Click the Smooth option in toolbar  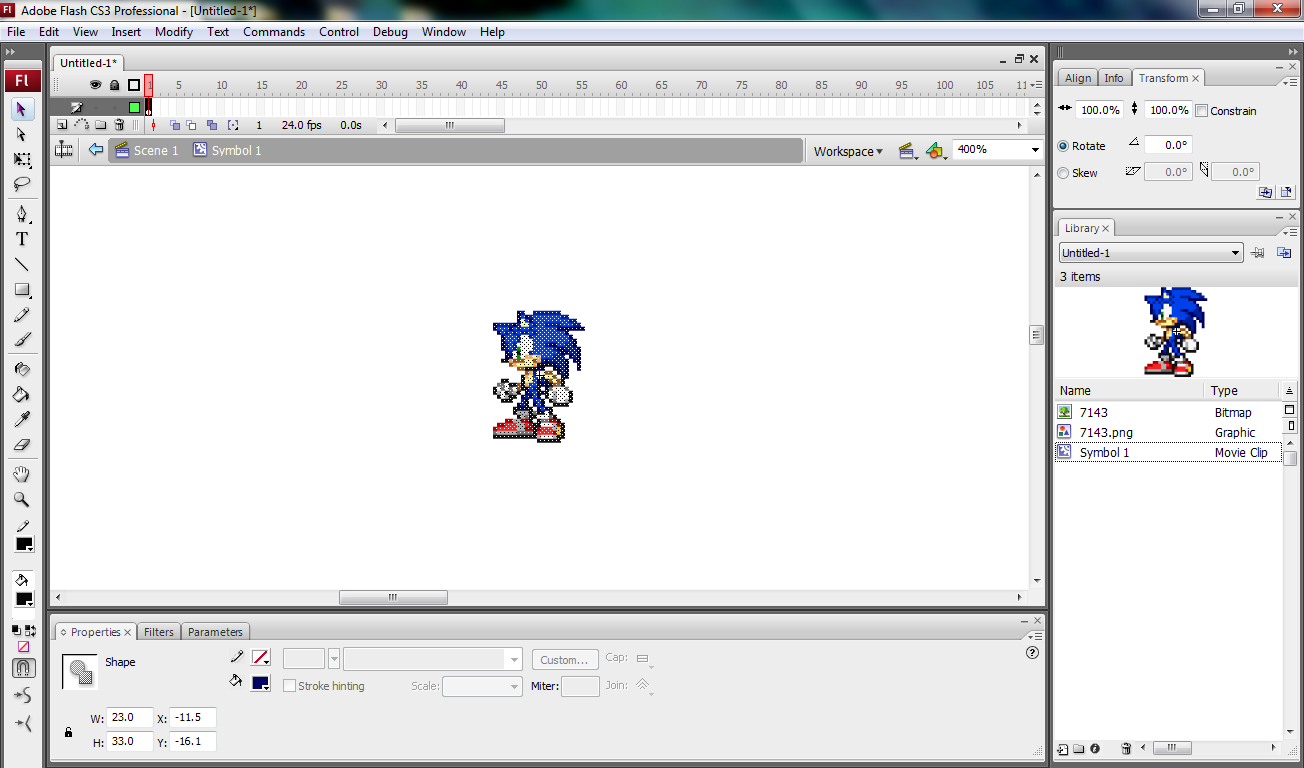pyautogui.click(x=24, y=695)
